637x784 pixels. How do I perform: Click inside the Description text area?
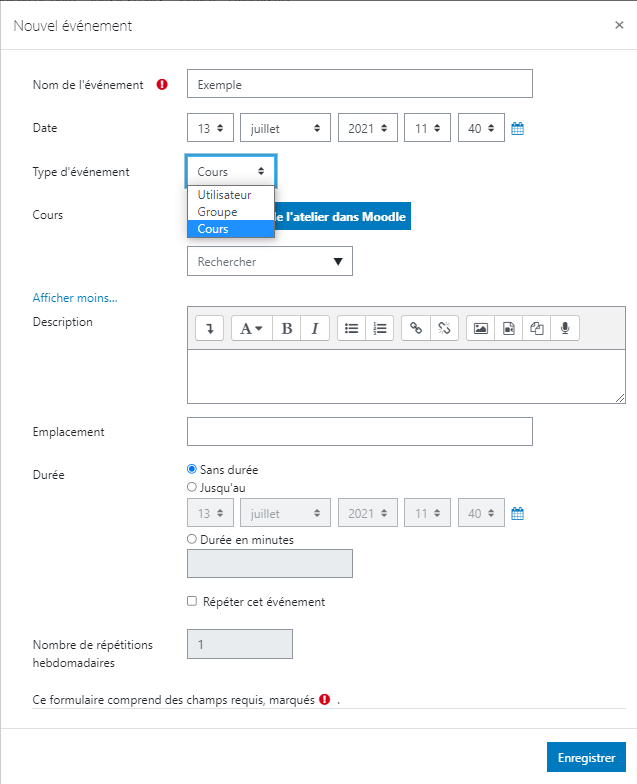[x=406, y=376]
